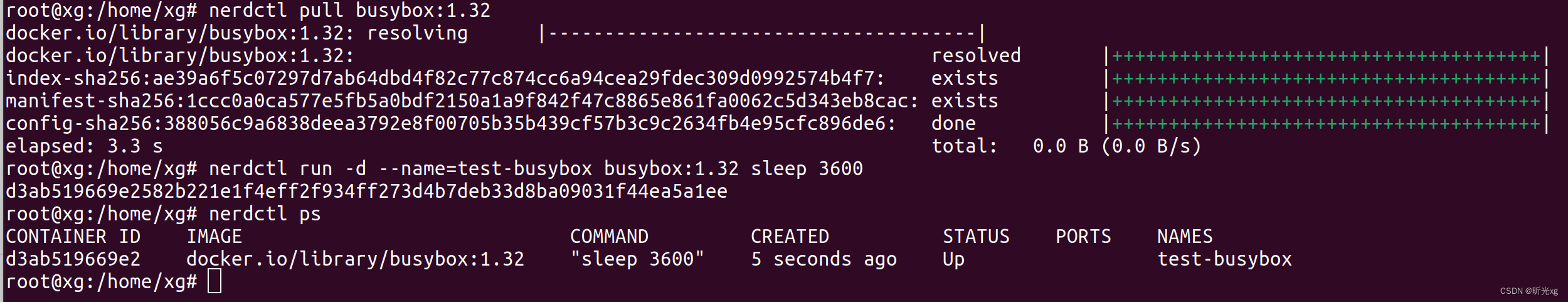
Task: Click the terminal cursor at the prompt
Action: pos(215,281)
